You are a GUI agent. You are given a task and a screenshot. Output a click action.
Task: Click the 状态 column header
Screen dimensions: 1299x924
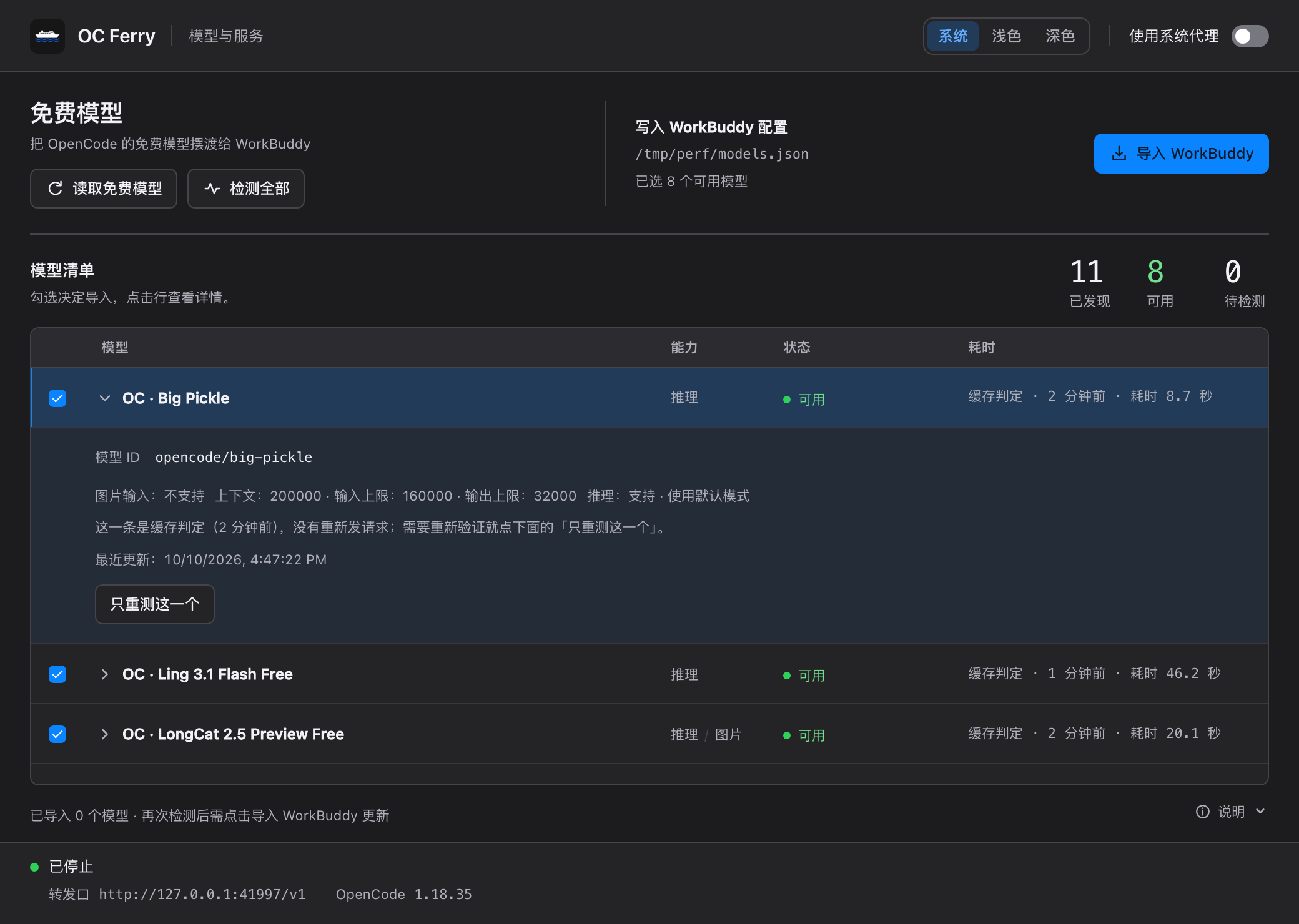click(797, 348)
